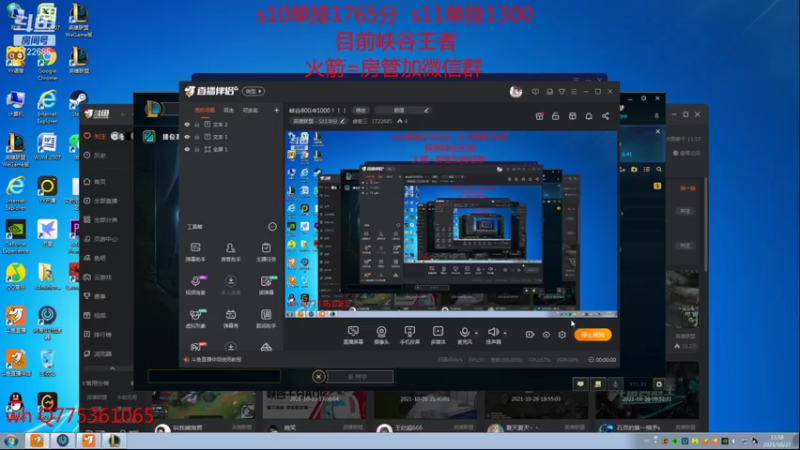Share the live room with the share icon
This screenshot has height=450, width=800.
pos(606,116)
